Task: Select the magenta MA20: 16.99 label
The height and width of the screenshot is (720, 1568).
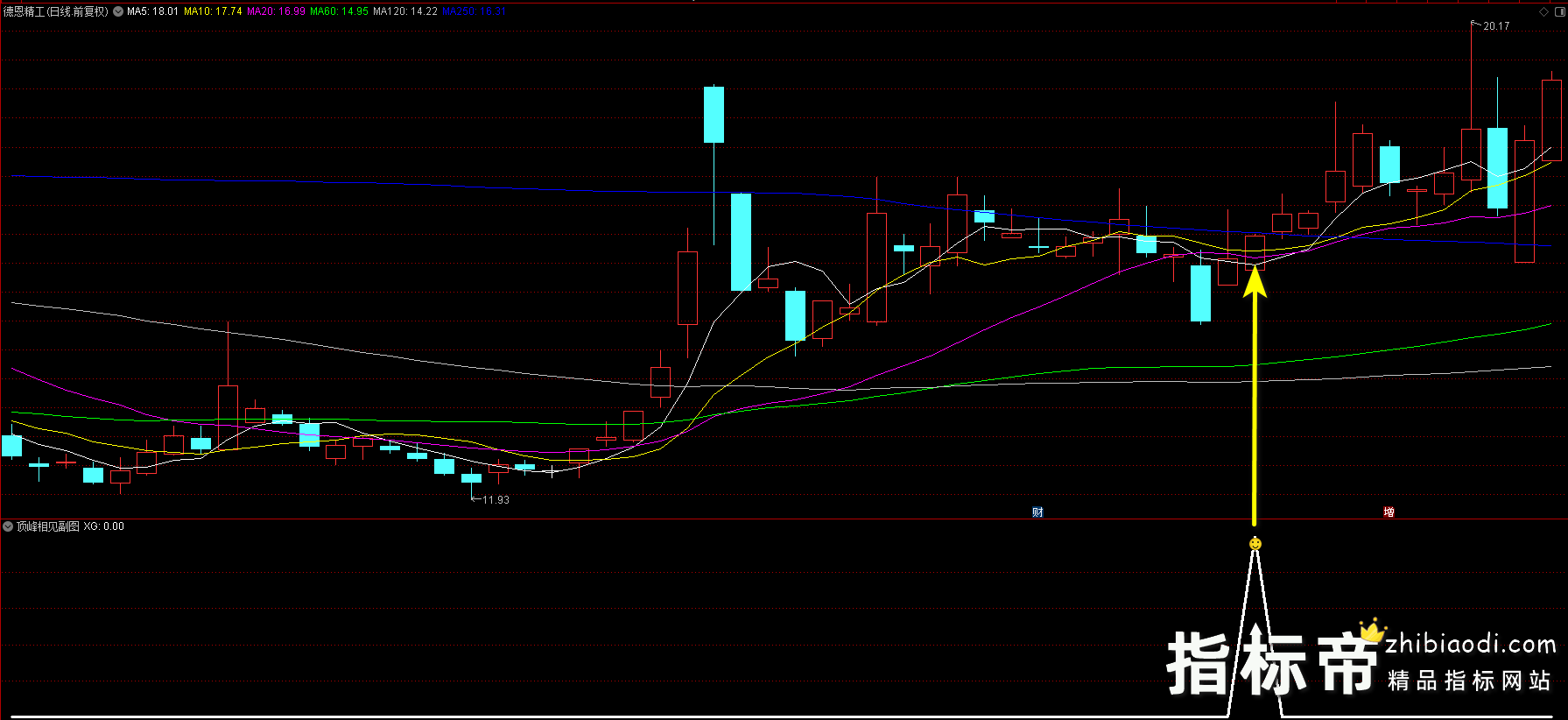Action: click(x=276, y=11)
